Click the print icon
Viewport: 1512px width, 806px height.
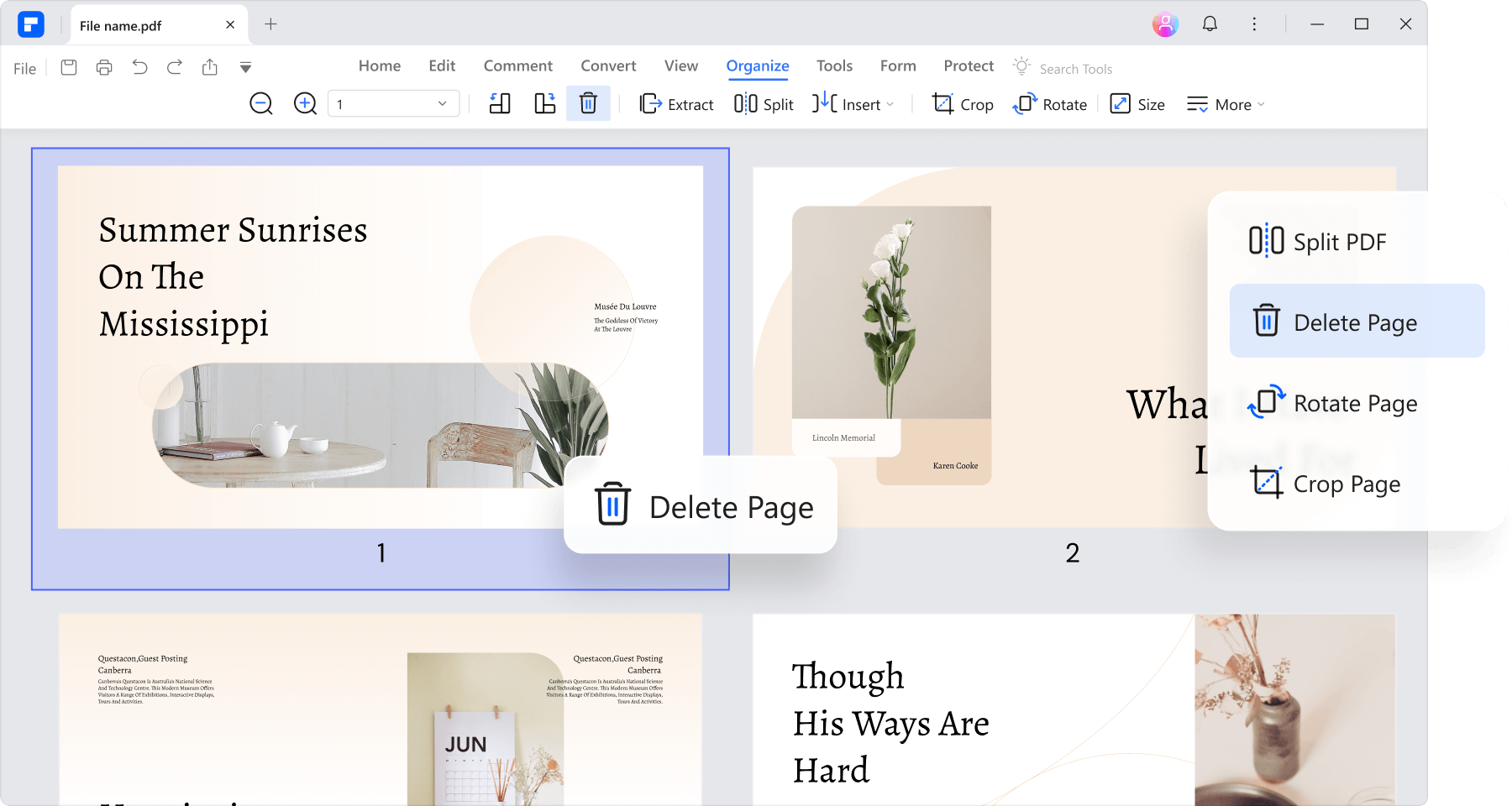coord(104,67)
